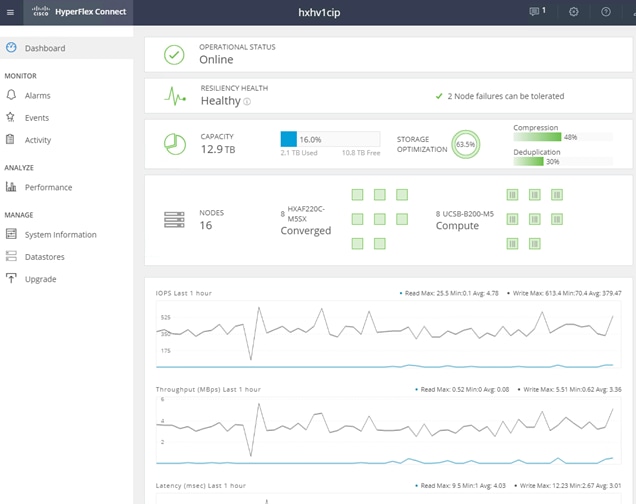636x504 pixels.
Task: Click the Throughput Write Max legend text
Action: [x=572, y=389]
